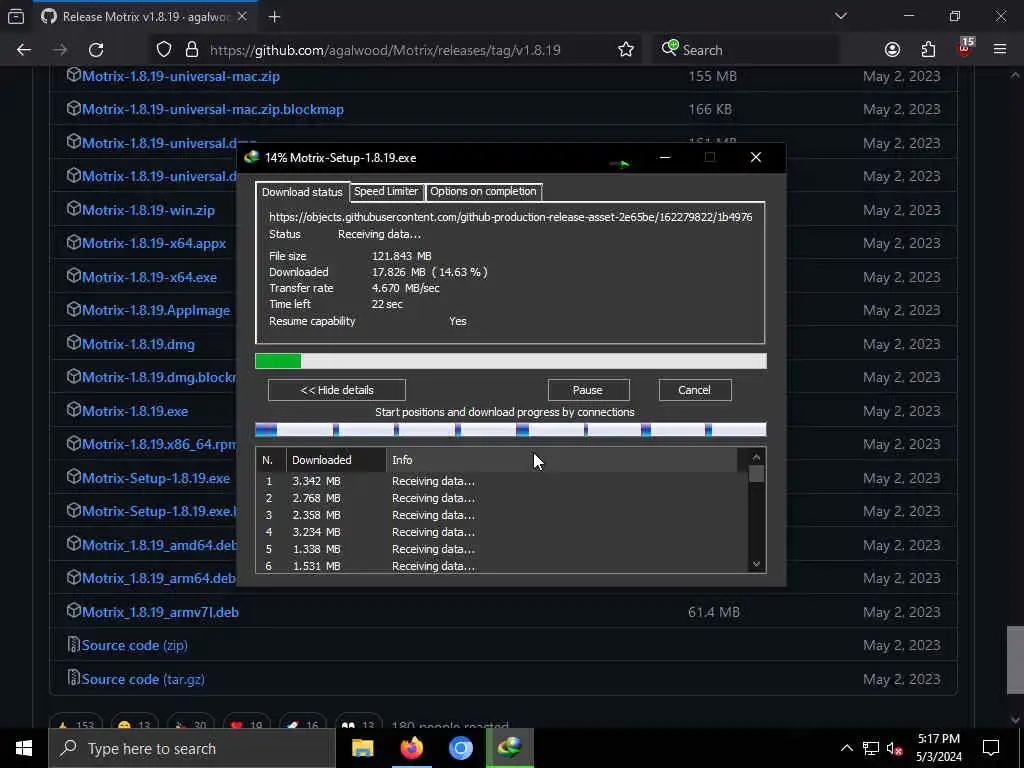Image resolution: width=1024 pixels, height=768 pixels.
Task: Open the muted volume tray icon
Action: [x=895, y=748]
